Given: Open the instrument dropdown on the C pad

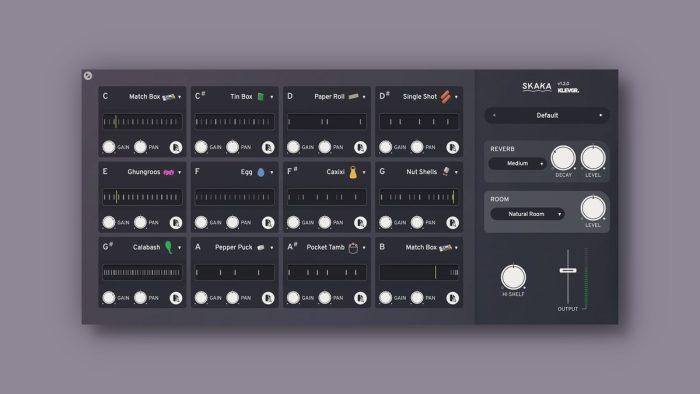Looking at the screenshot, I should tap(179, 97).
